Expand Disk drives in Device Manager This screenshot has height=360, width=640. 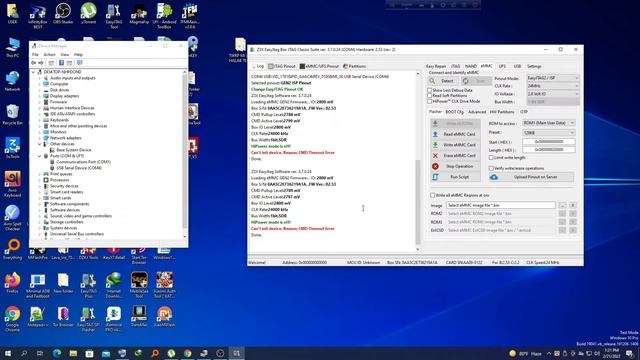(40, 90)
